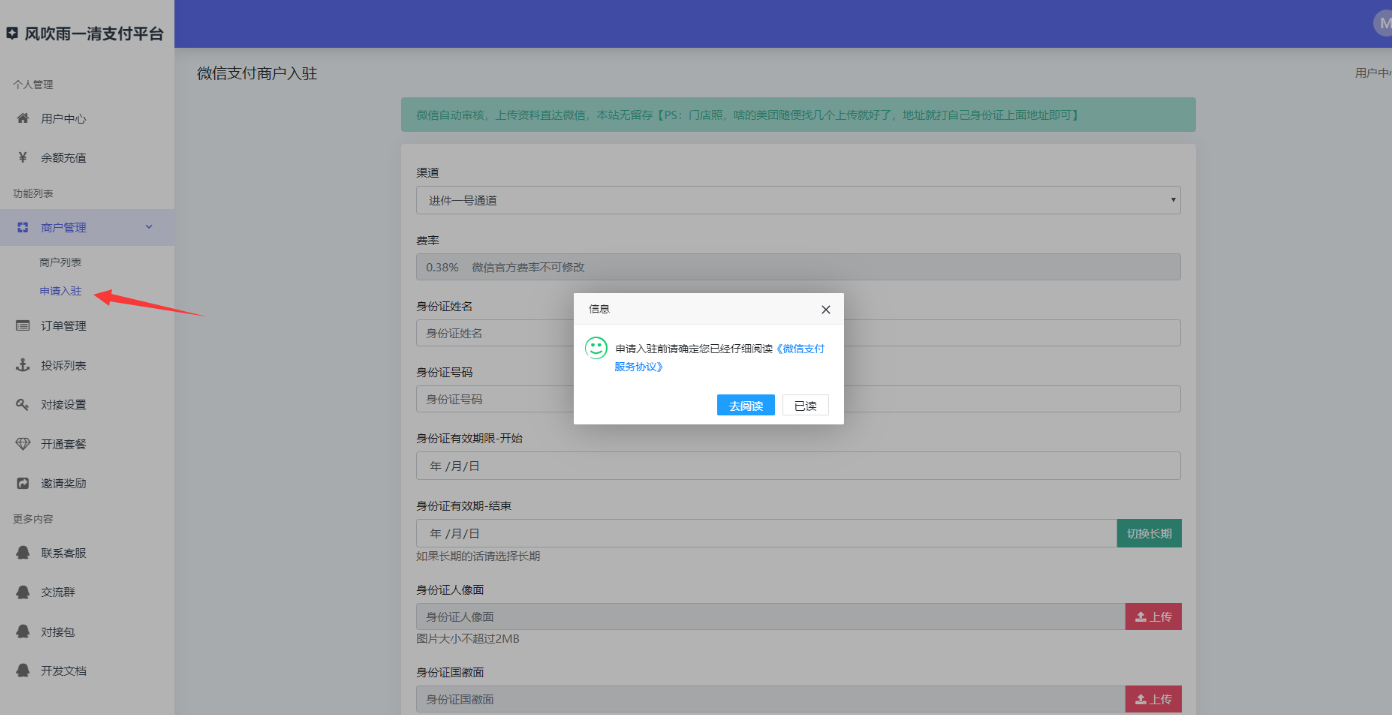
Task: Click the diamond icon beside 开通套餐
Action: [x=22, y=444]
